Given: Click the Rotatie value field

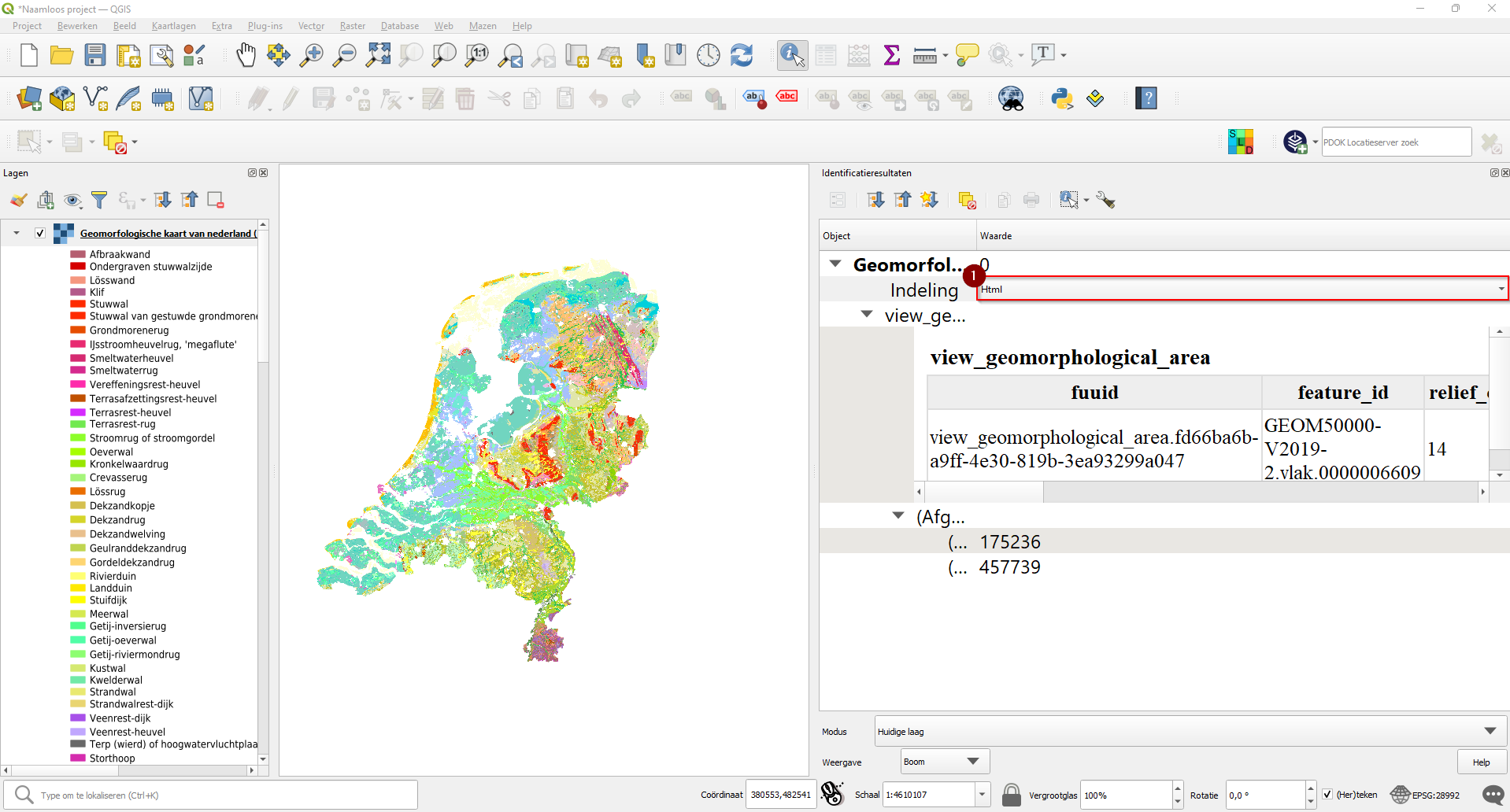Looking at the screenshot, I should [1265, 795].
